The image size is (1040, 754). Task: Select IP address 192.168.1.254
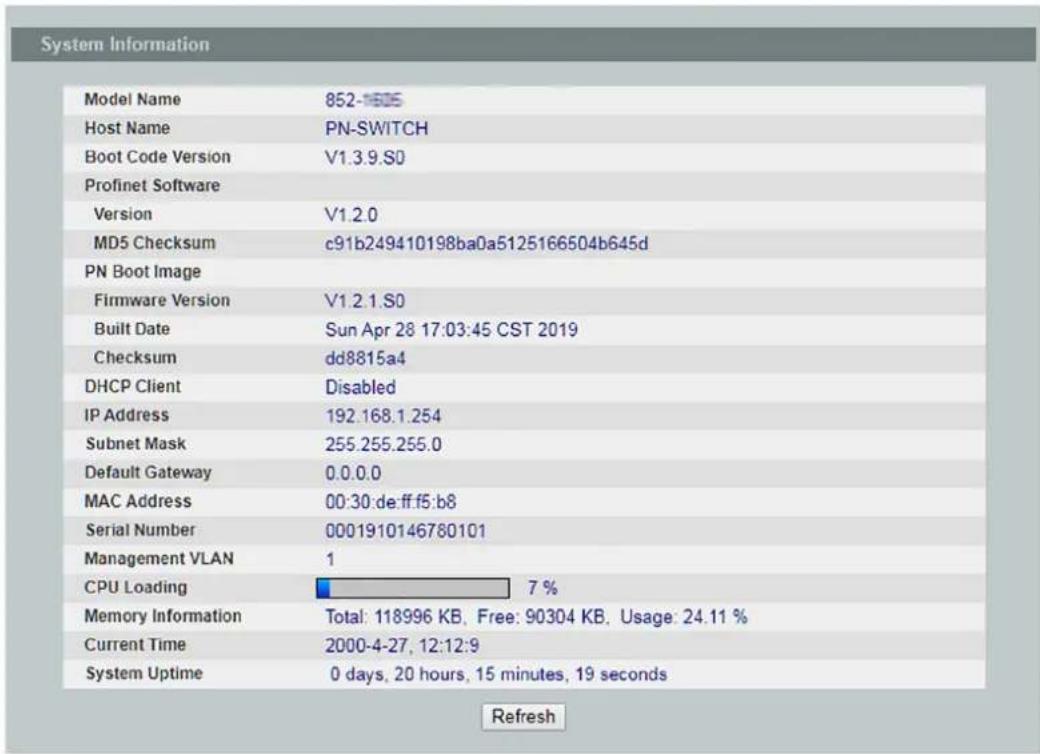pos(383,416)
